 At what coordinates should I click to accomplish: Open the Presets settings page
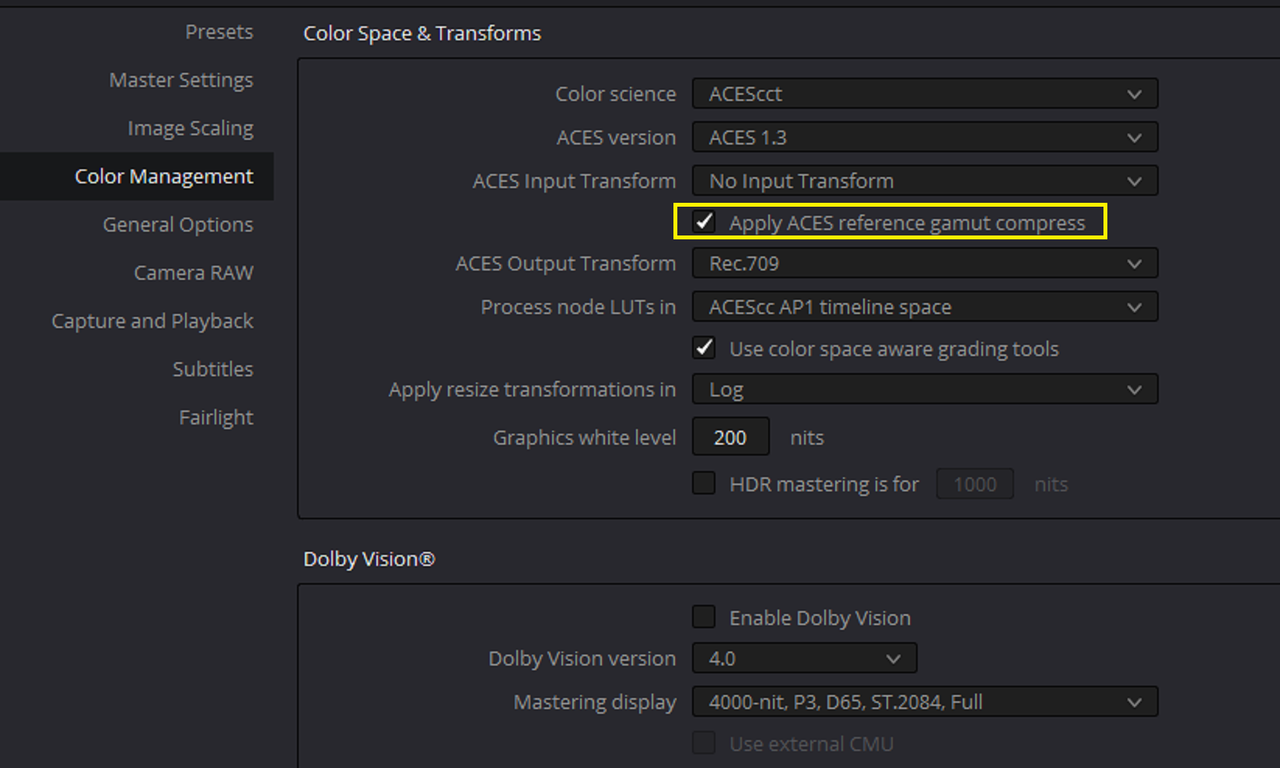click(219, 32)
